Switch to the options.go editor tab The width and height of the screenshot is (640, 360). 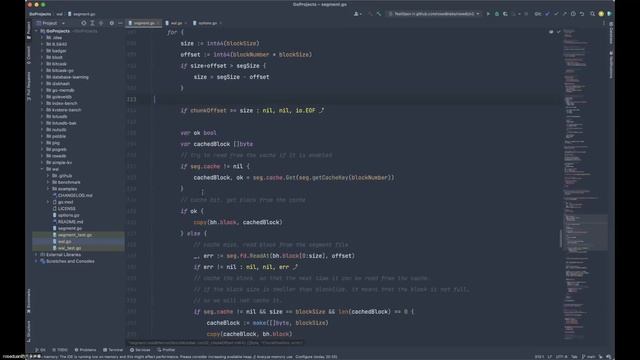206,23
